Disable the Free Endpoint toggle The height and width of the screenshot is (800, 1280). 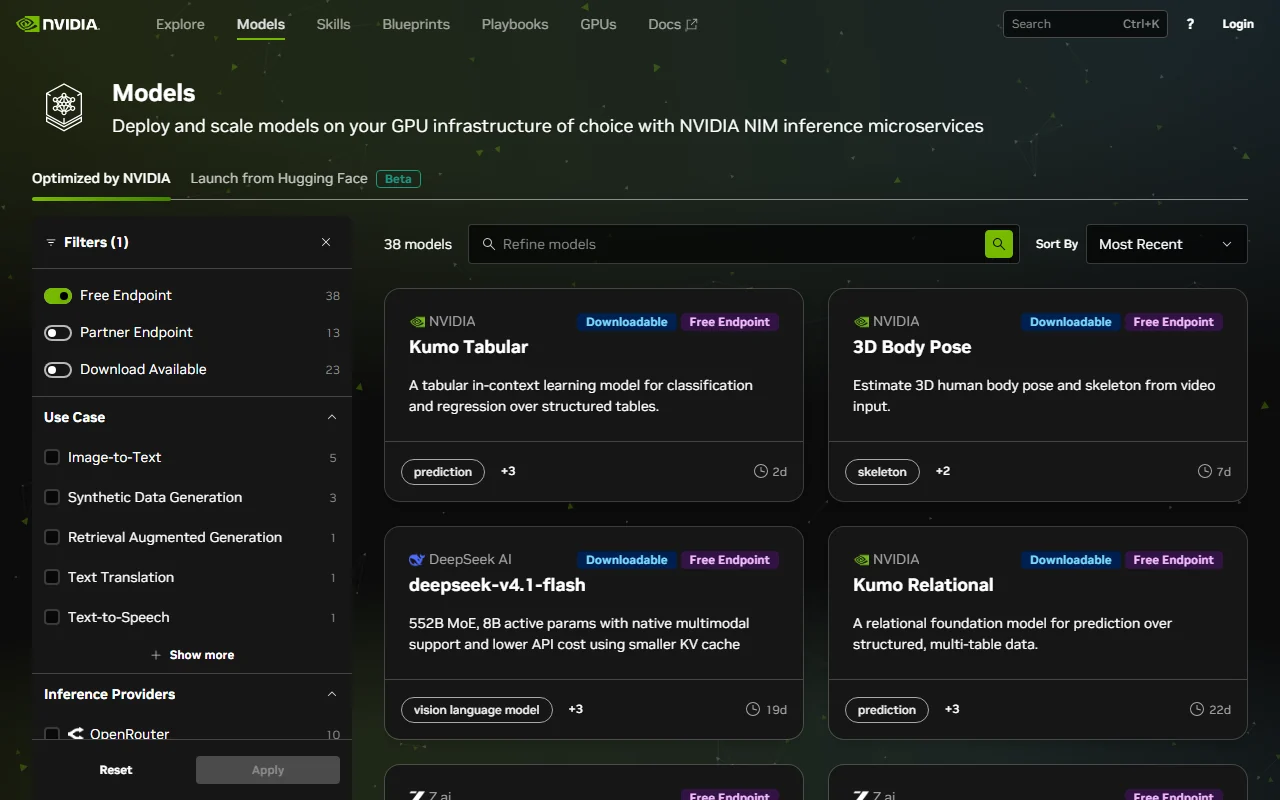[x=58, y=296]
